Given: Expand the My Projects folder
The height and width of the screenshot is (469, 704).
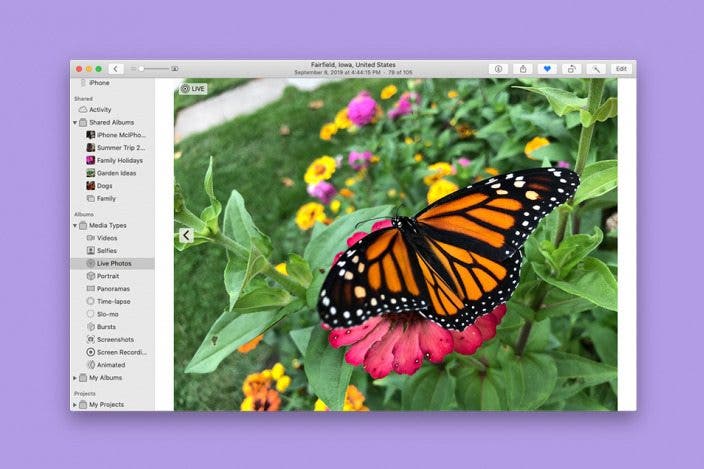Looking at the screenshot, I should click(75, 405).
